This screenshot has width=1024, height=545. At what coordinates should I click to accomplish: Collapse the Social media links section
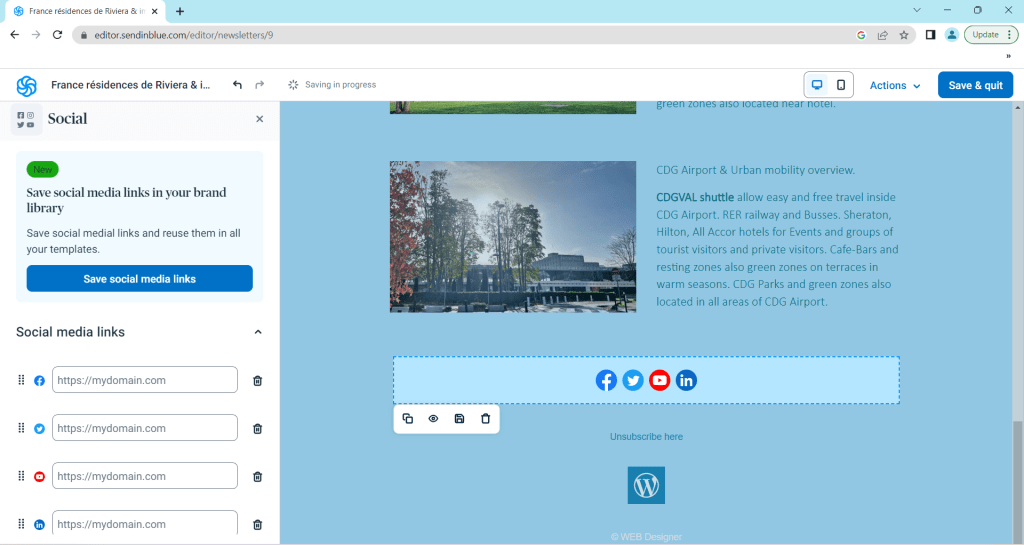coord(257,332)
